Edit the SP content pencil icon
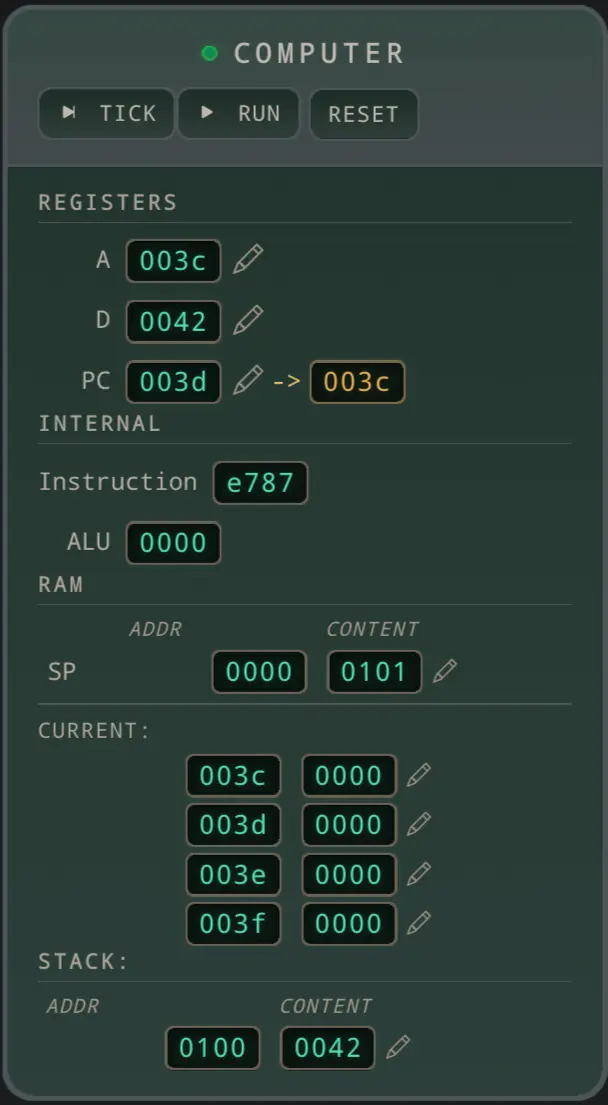 [x=445, y=671]
